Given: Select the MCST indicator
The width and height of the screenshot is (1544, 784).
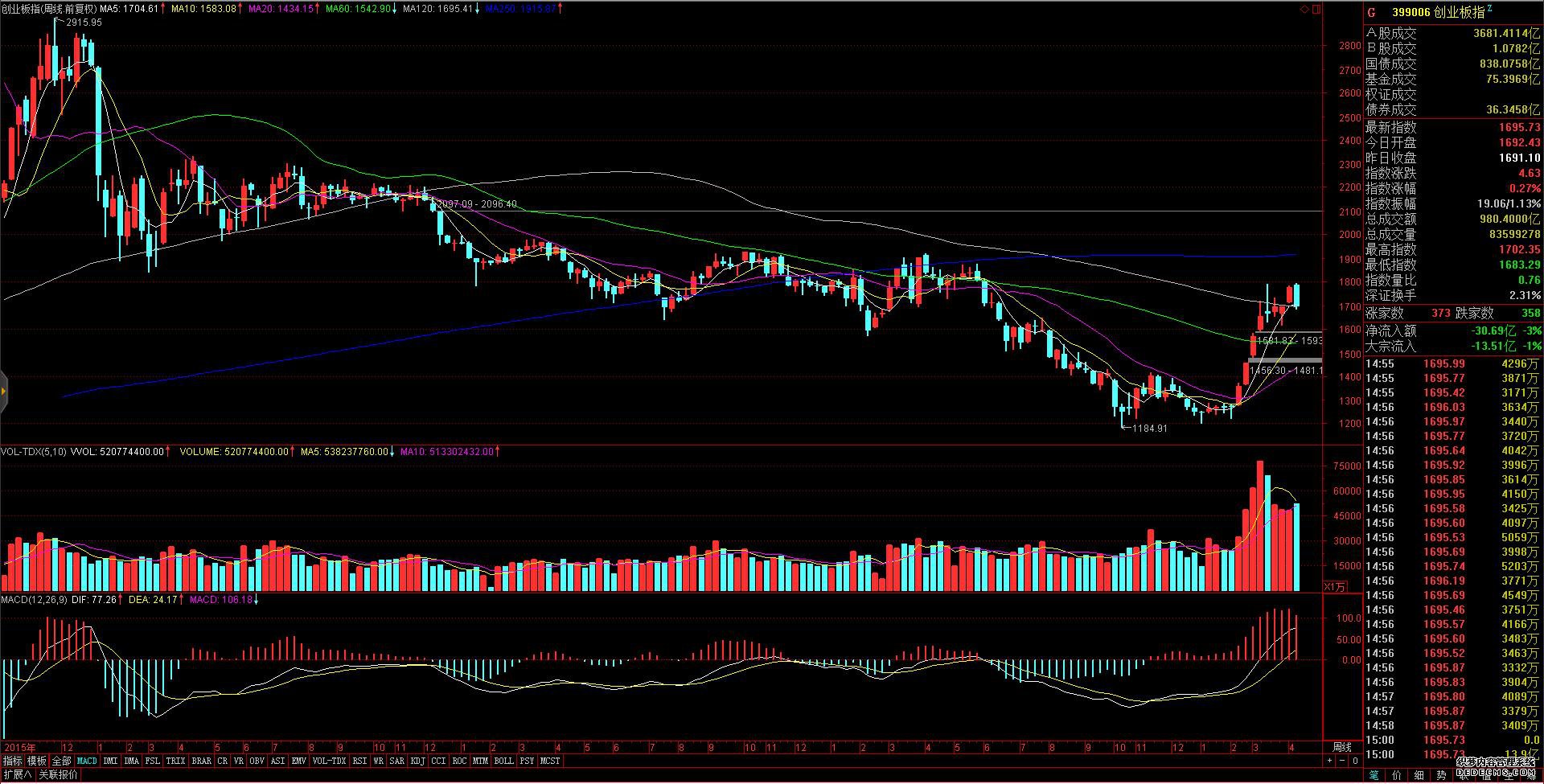Looking at the screenshot, I should [x=550, y=761].
